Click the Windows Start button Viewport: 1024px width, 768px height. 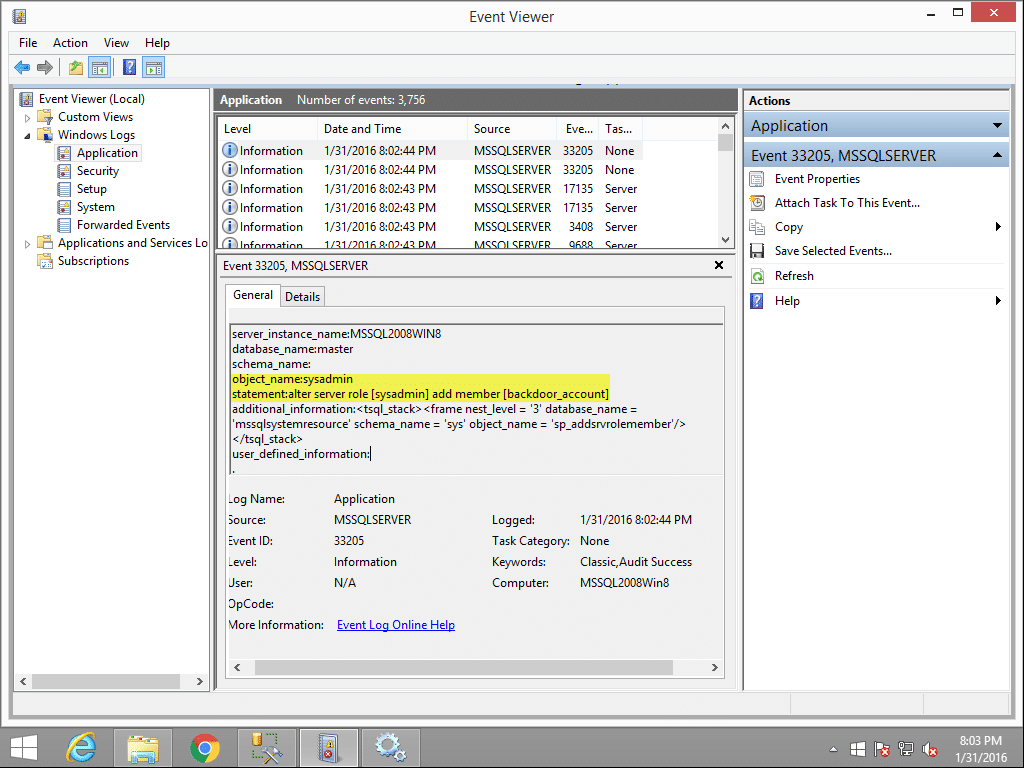point(24,748)
